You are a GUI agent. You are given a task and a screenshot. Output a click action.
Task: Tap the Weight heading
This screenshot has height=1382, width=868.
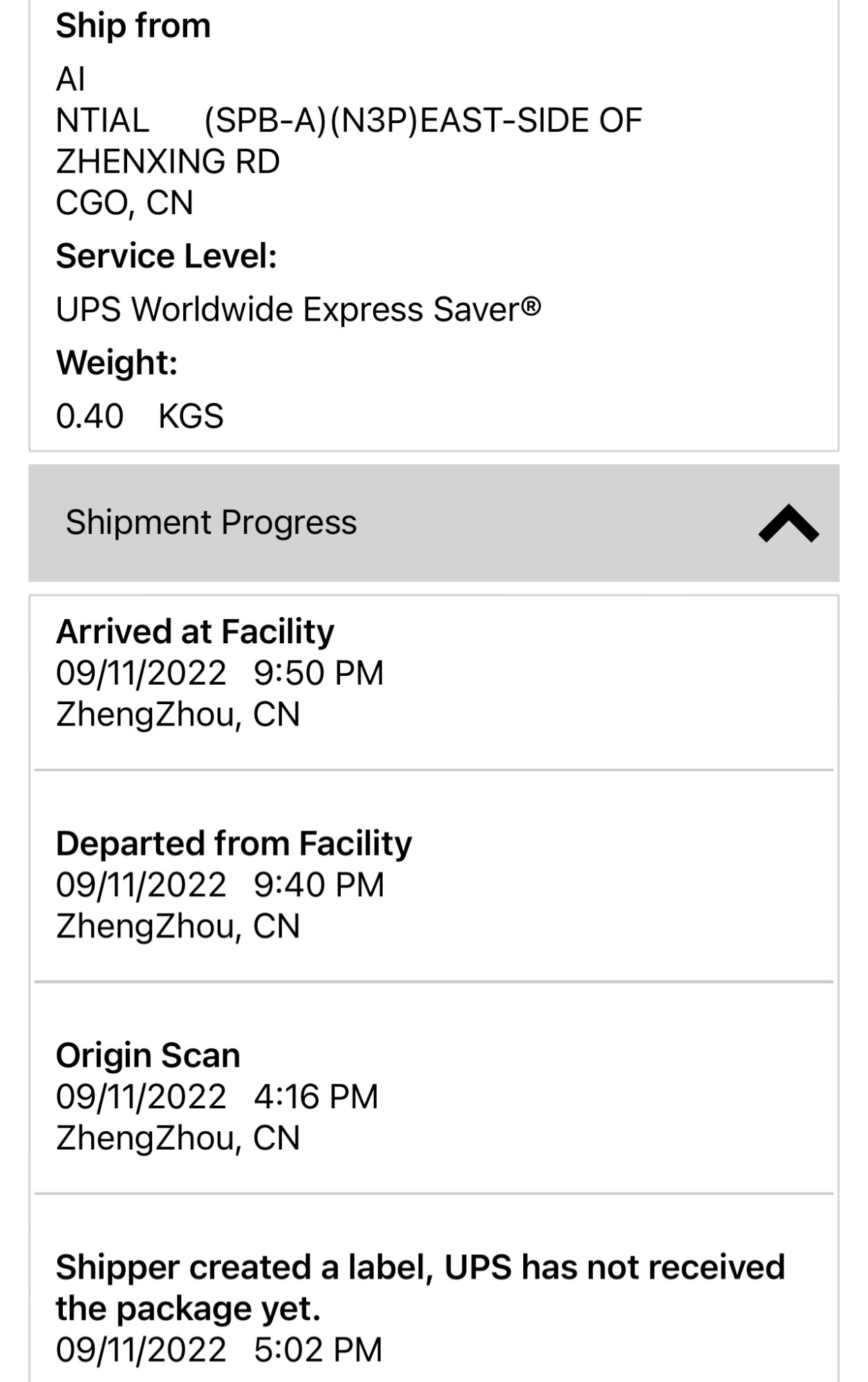tap(117, 363)
